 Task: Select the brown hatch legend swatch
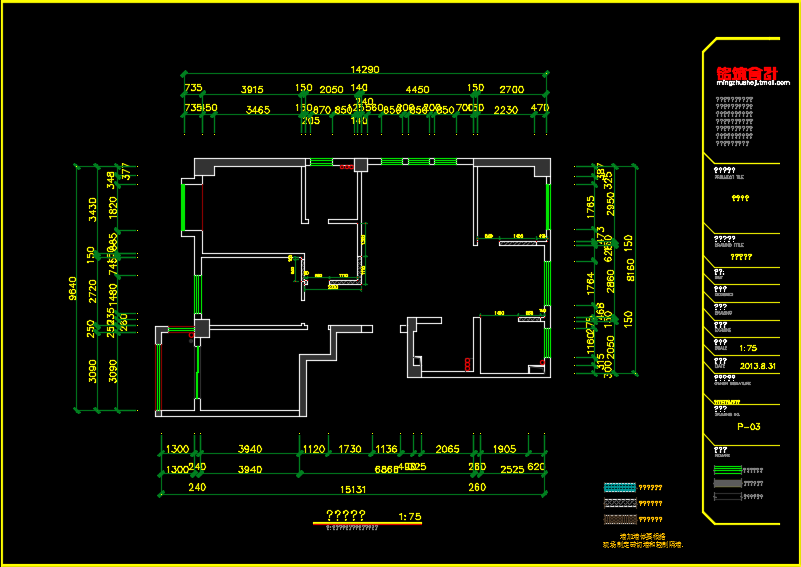[x=620, y=519]
